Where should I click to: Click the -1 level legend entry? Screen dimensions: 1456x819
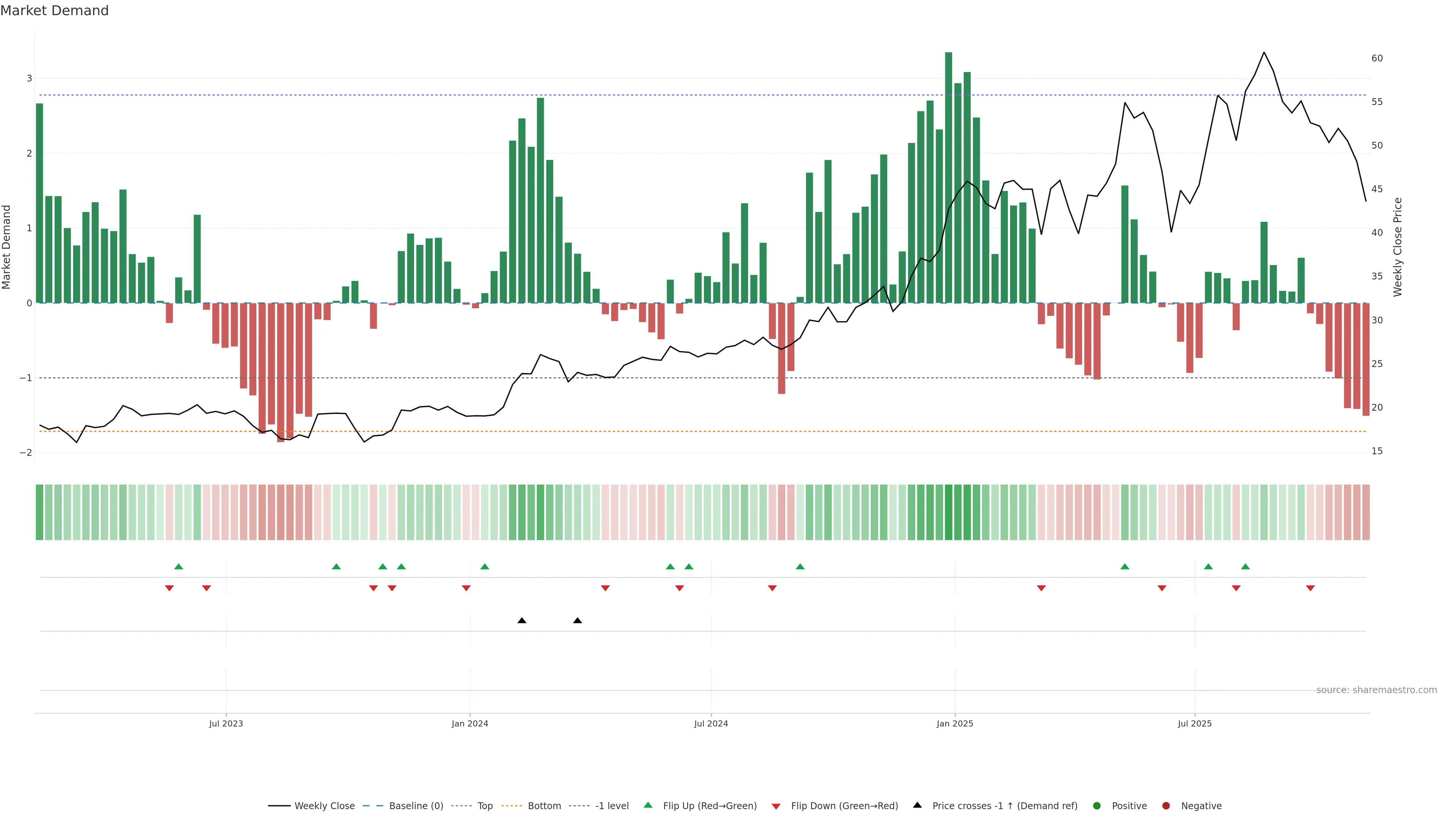click(612, 805)
